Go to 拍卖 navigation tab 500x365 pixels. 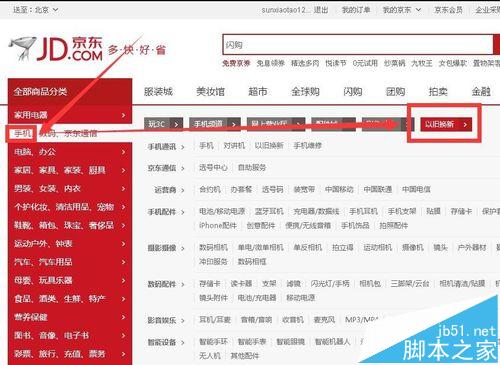click(438, 91)
